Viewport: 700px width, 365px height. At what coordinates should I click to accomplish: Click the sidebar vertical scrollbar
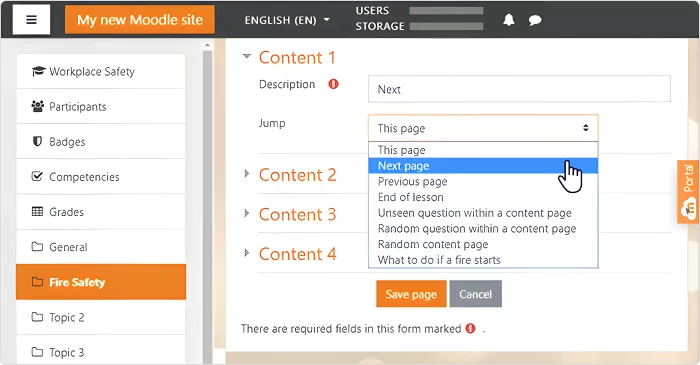pyautogui.click(x=208, y=205)
